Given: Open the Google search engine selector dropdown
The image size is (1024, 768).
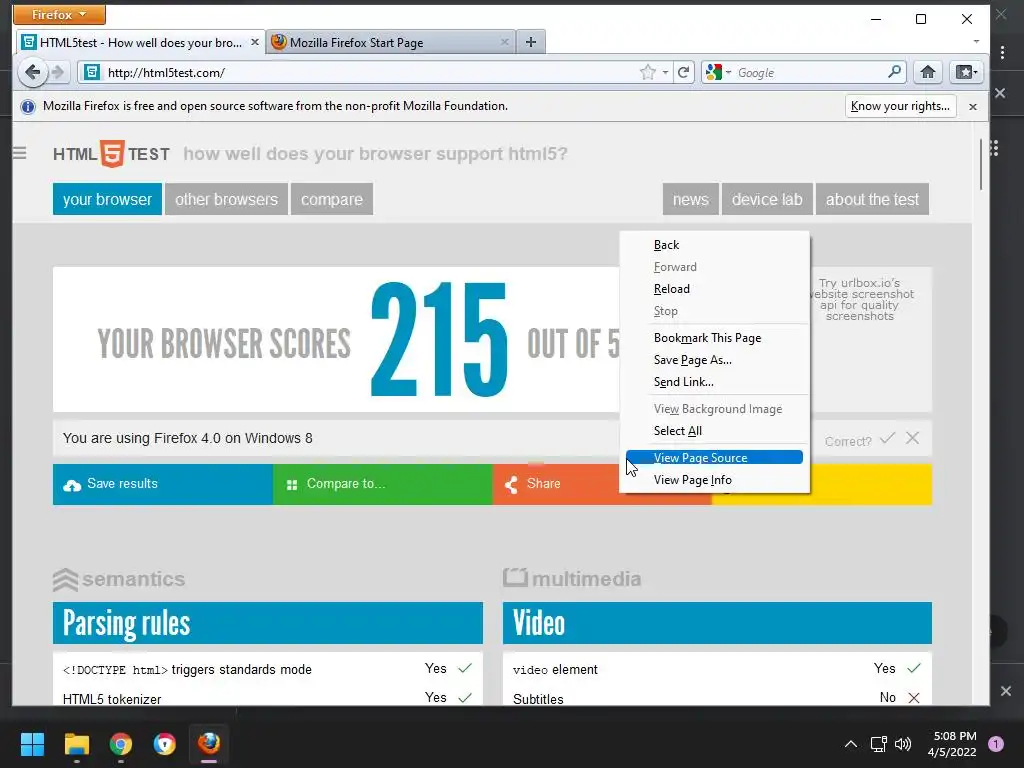Looking at the screenshot, I should click(x=719, y=72).
